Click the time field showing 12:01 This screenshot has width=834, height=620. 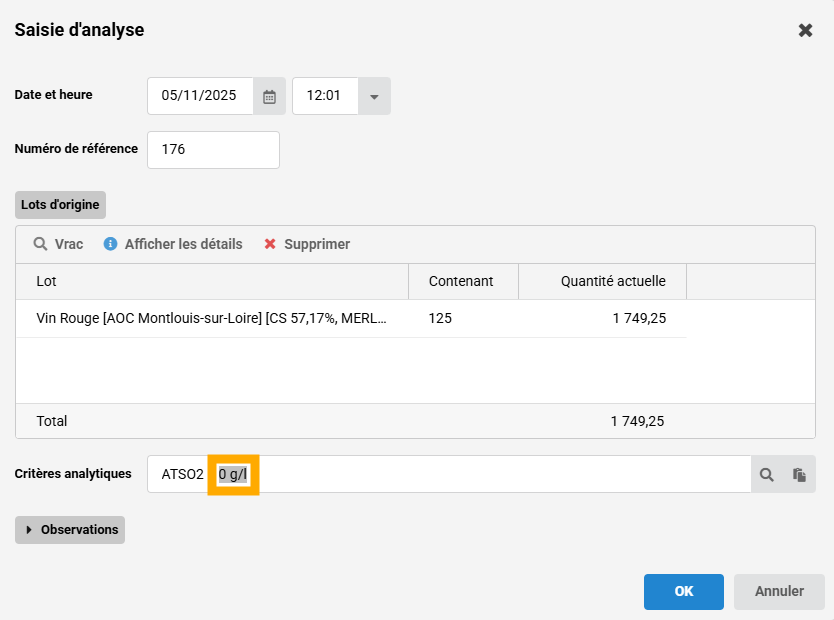(x=325, y=96)
